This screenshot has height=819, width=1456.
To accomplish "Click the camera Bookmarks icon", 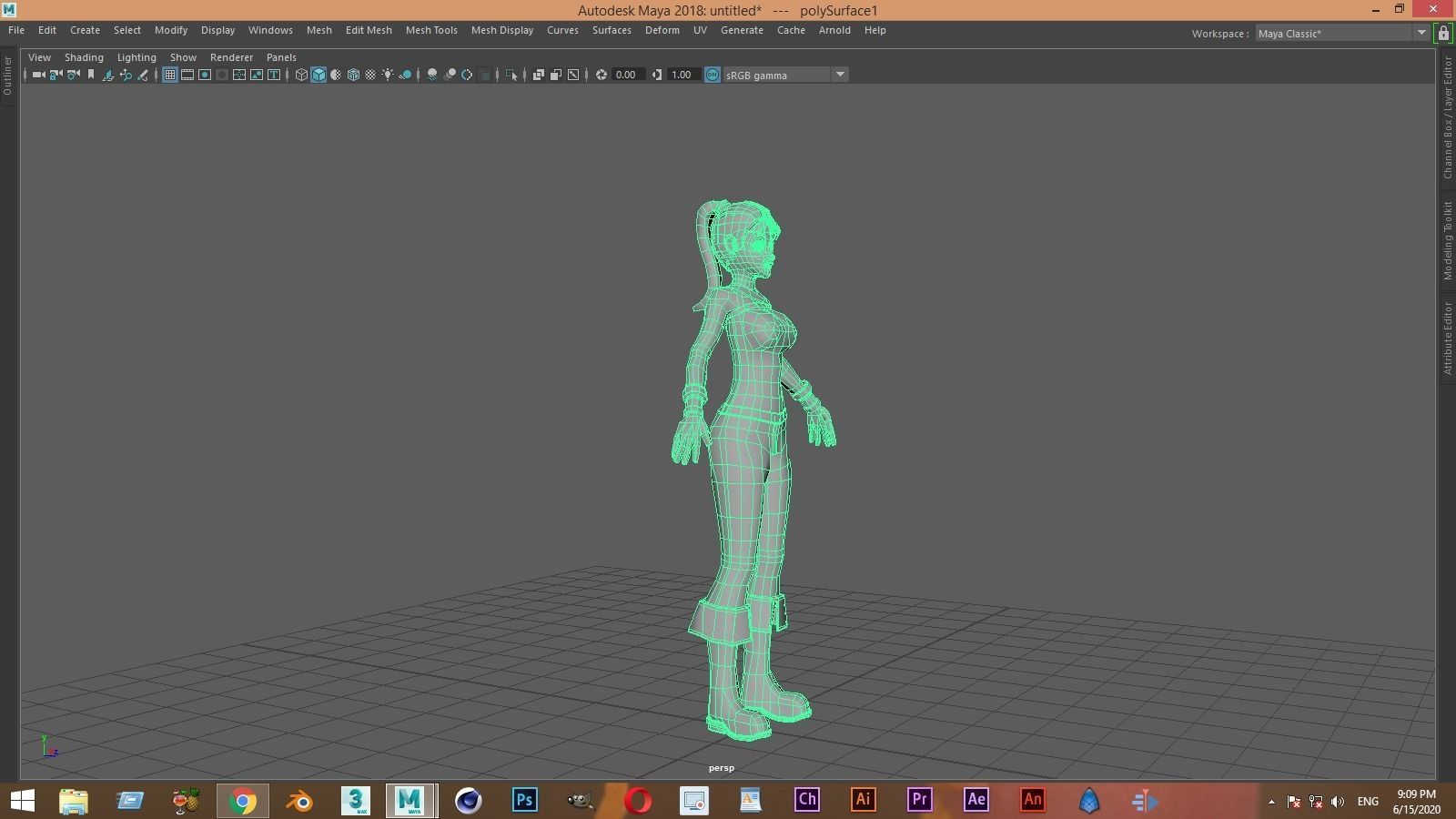I will point(91,75).
